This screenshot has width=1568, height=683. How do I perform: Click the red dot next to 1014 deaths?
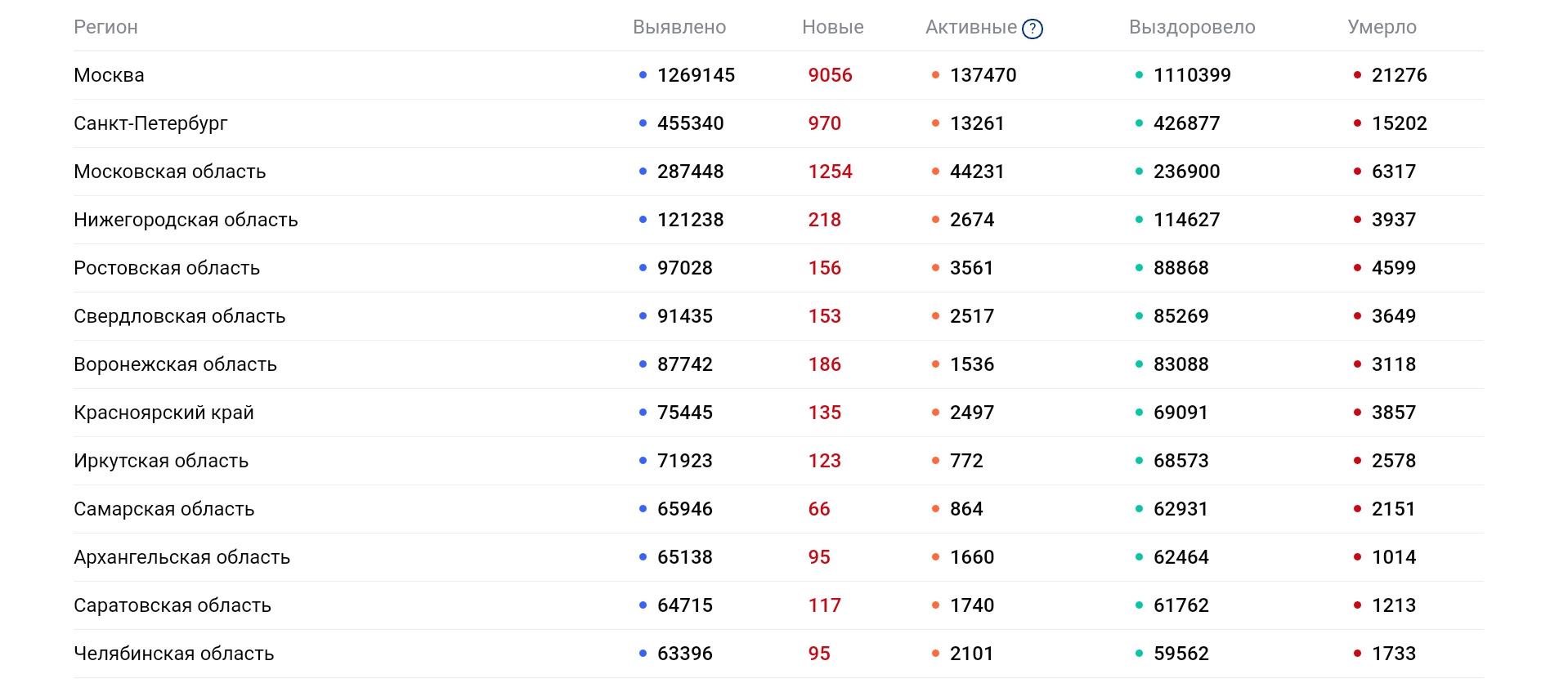point(1357,557)
